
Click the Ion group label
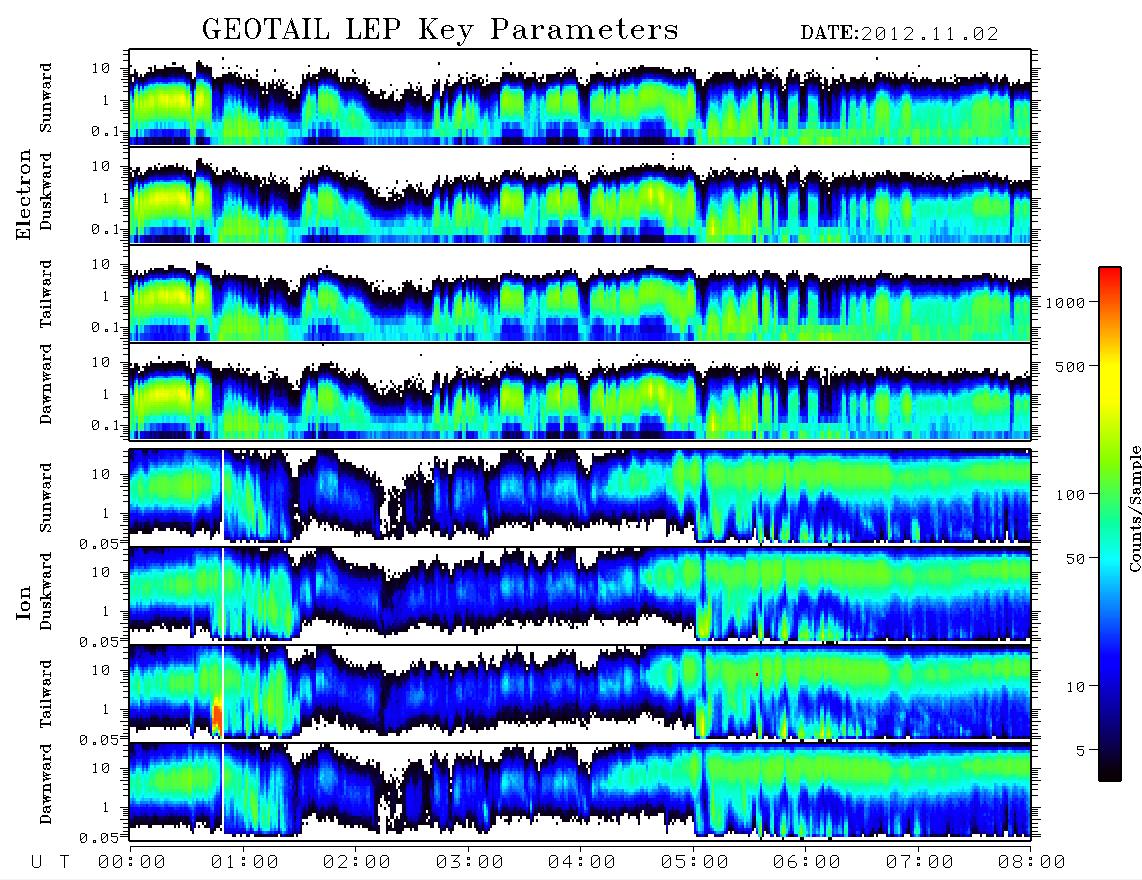click(x=23, y=603)
